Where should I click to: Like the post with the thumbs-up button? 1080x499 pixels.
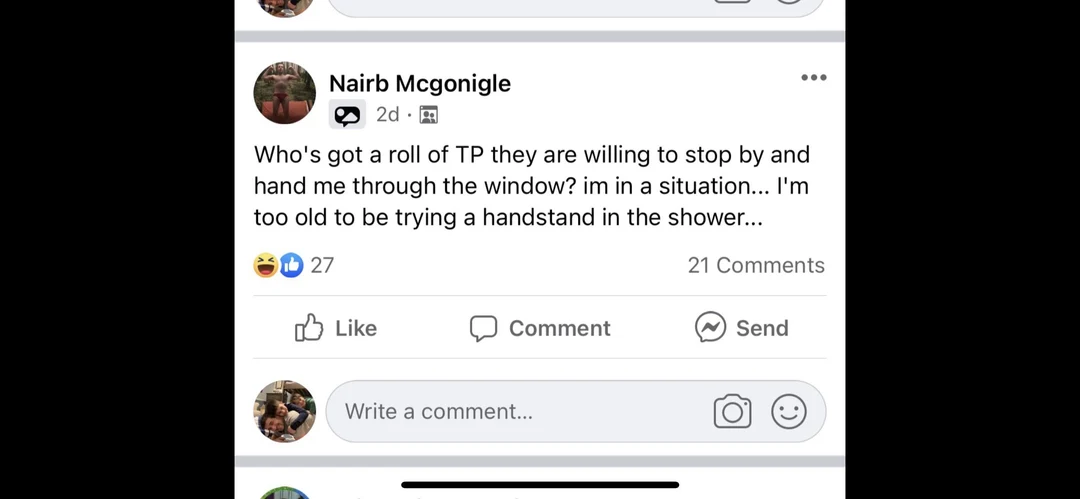[336, 328]
